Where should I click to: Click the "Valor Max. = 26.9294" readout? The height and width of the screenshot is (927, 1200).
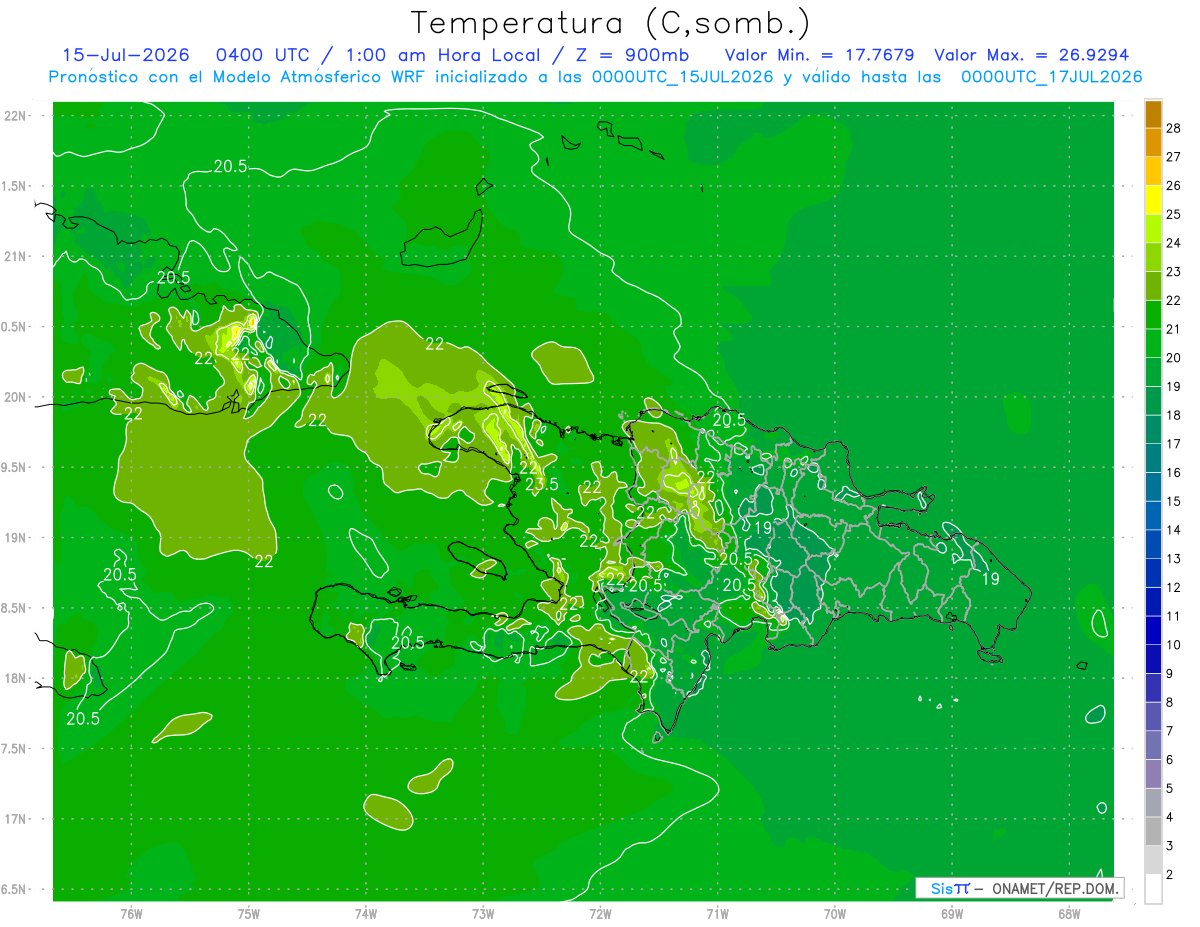coord(1031,55)
